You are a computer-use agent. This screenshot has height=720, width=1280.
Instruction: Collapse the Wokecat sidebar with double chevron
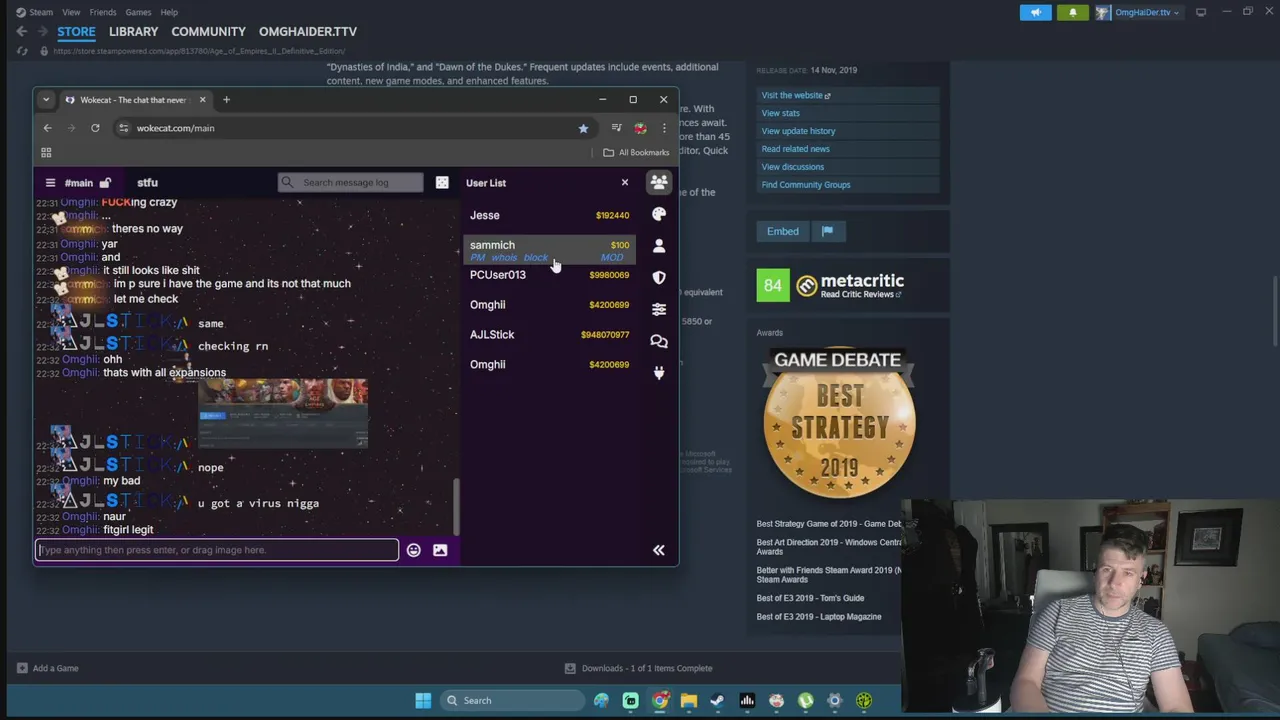(x=659, y=550)
